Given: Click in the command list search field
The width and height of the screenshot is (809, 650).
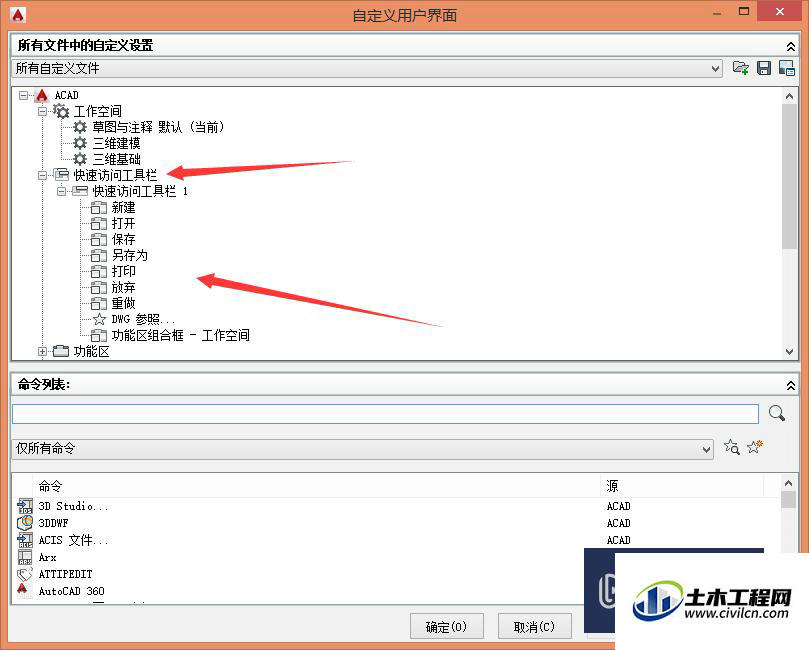Looking at the screenshot, I should (x=385, y=414).
